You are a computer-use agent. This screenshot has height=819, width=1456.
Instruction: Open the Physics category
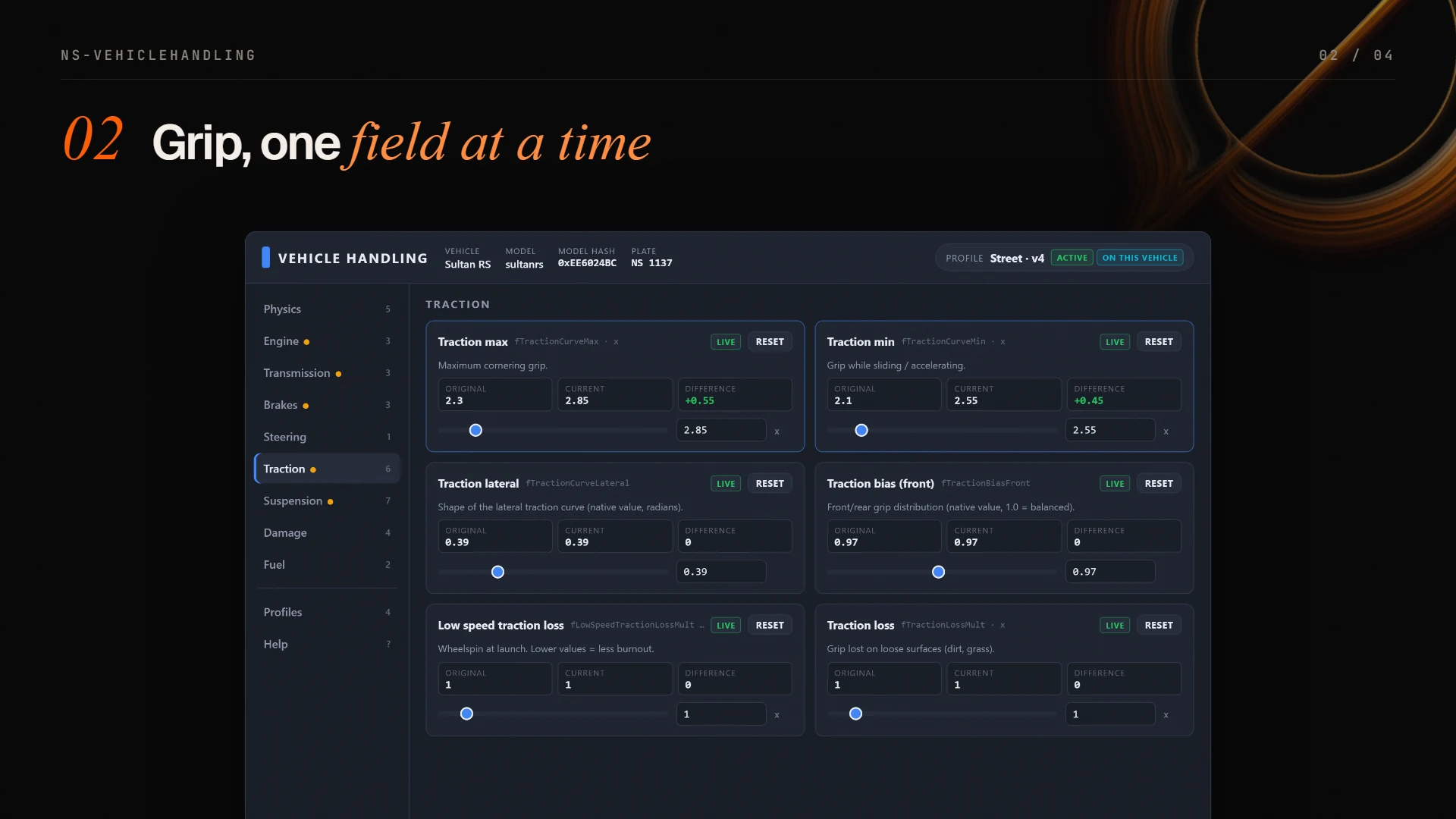point(327,309)
